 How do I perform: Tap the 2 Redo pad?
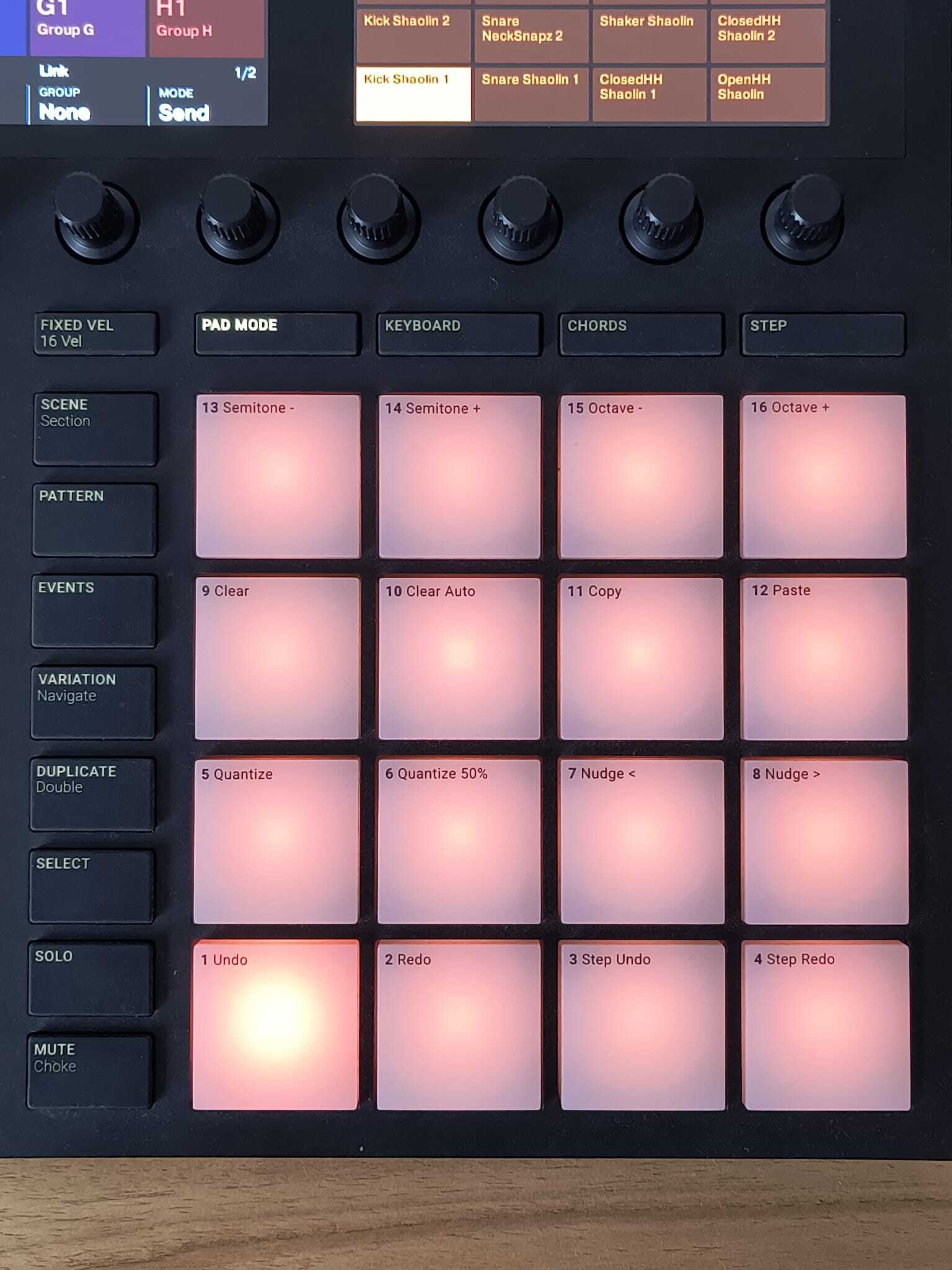(459, 1025)
